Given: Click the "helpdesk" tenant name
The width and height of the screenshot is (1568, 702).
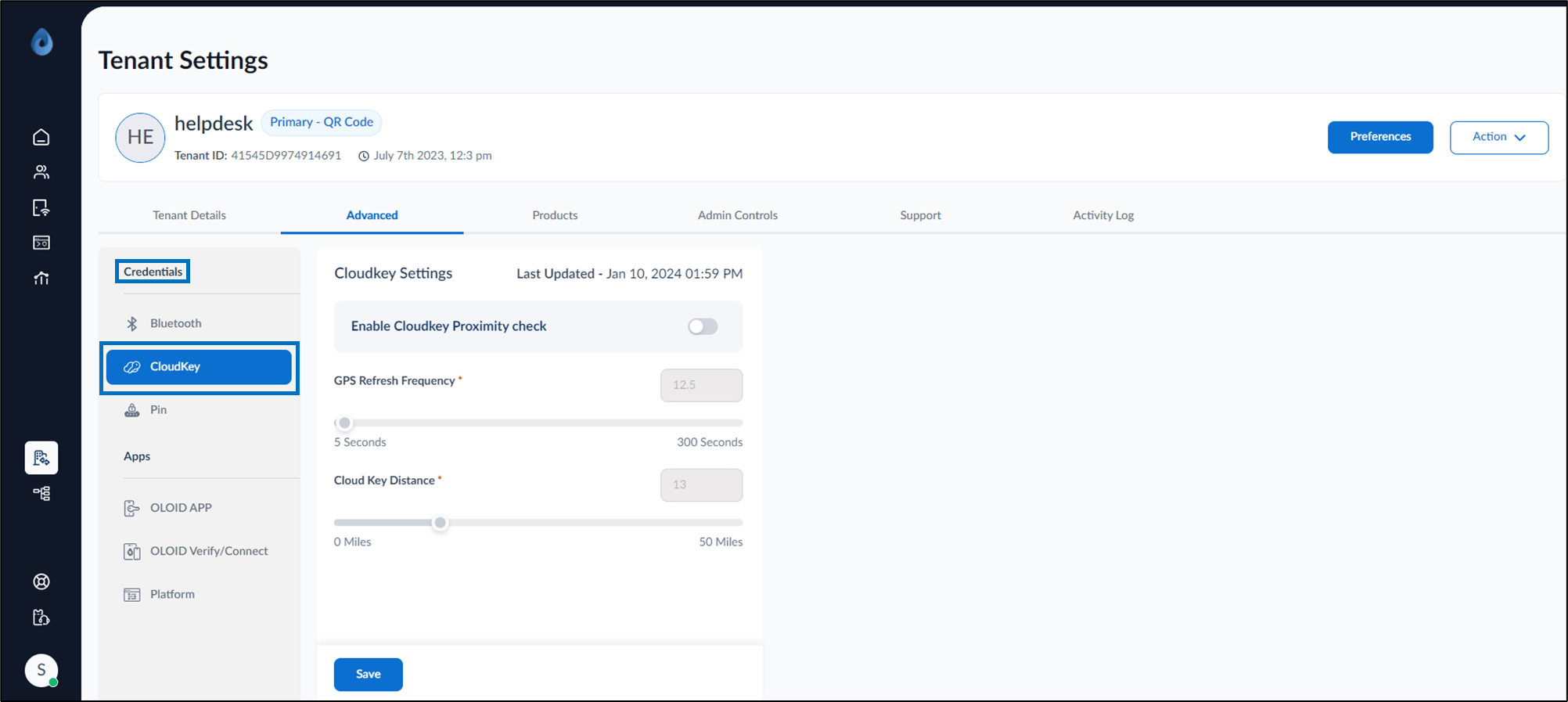Looking at the screenshot, I should (214, 124).
